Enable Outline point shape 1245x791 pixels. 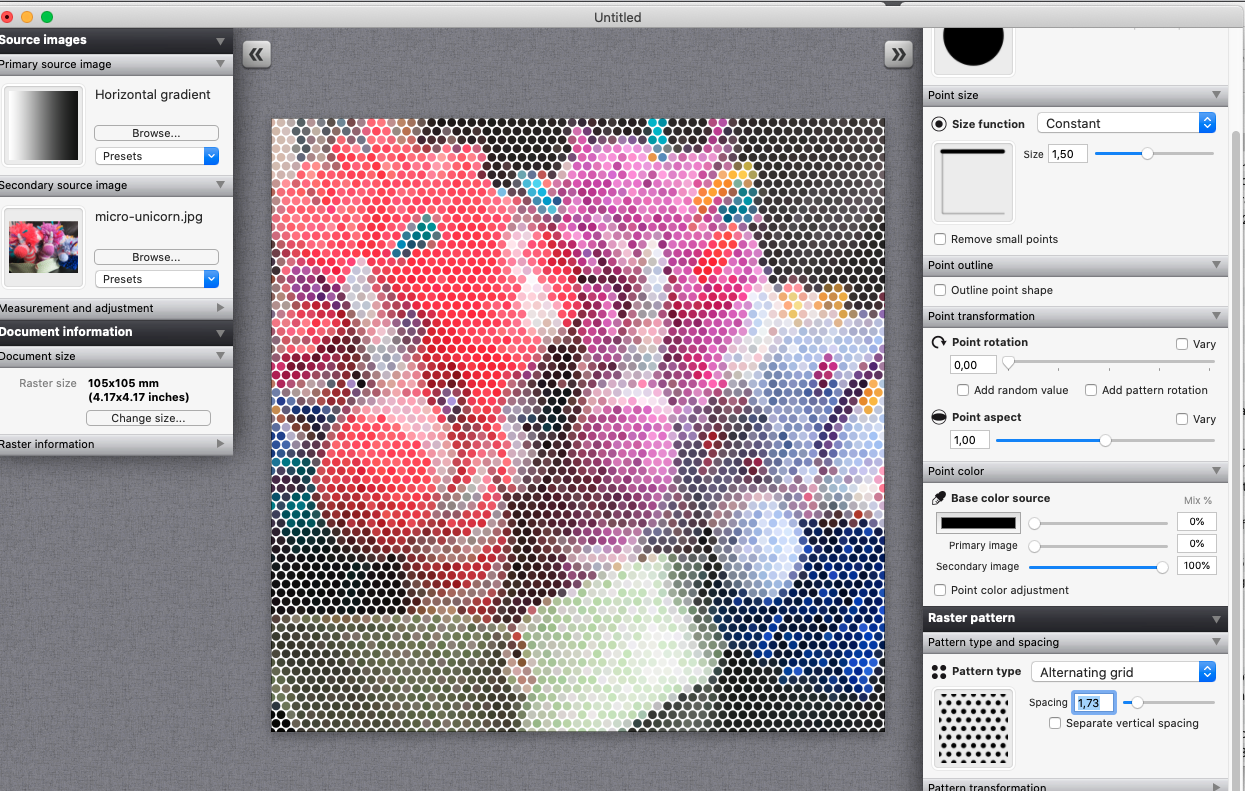(x=939, y=290)
